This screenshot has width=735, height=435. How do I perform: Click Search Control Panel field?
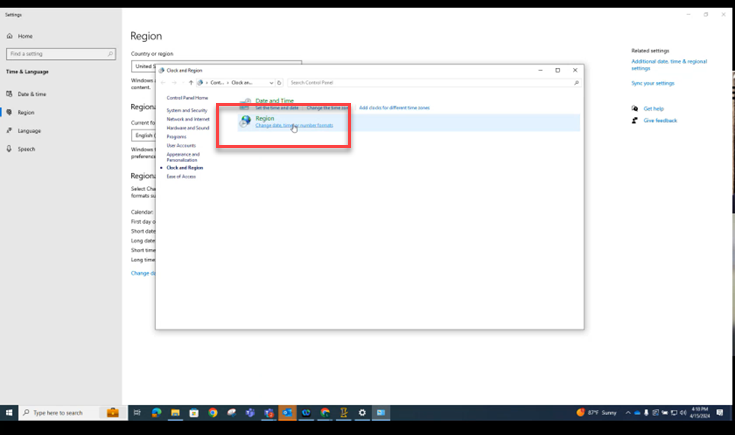[x=434, y=82]
